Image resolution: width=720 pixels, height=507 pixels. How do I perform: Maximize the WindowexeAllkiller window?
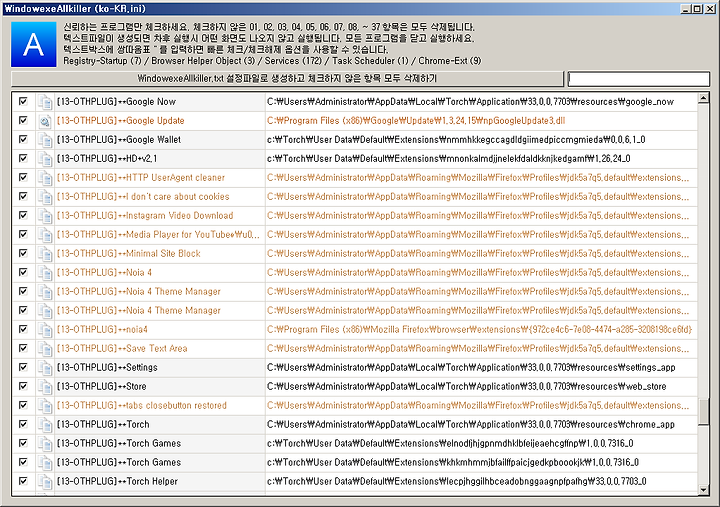pyautogui.click(x=697, y=9)
